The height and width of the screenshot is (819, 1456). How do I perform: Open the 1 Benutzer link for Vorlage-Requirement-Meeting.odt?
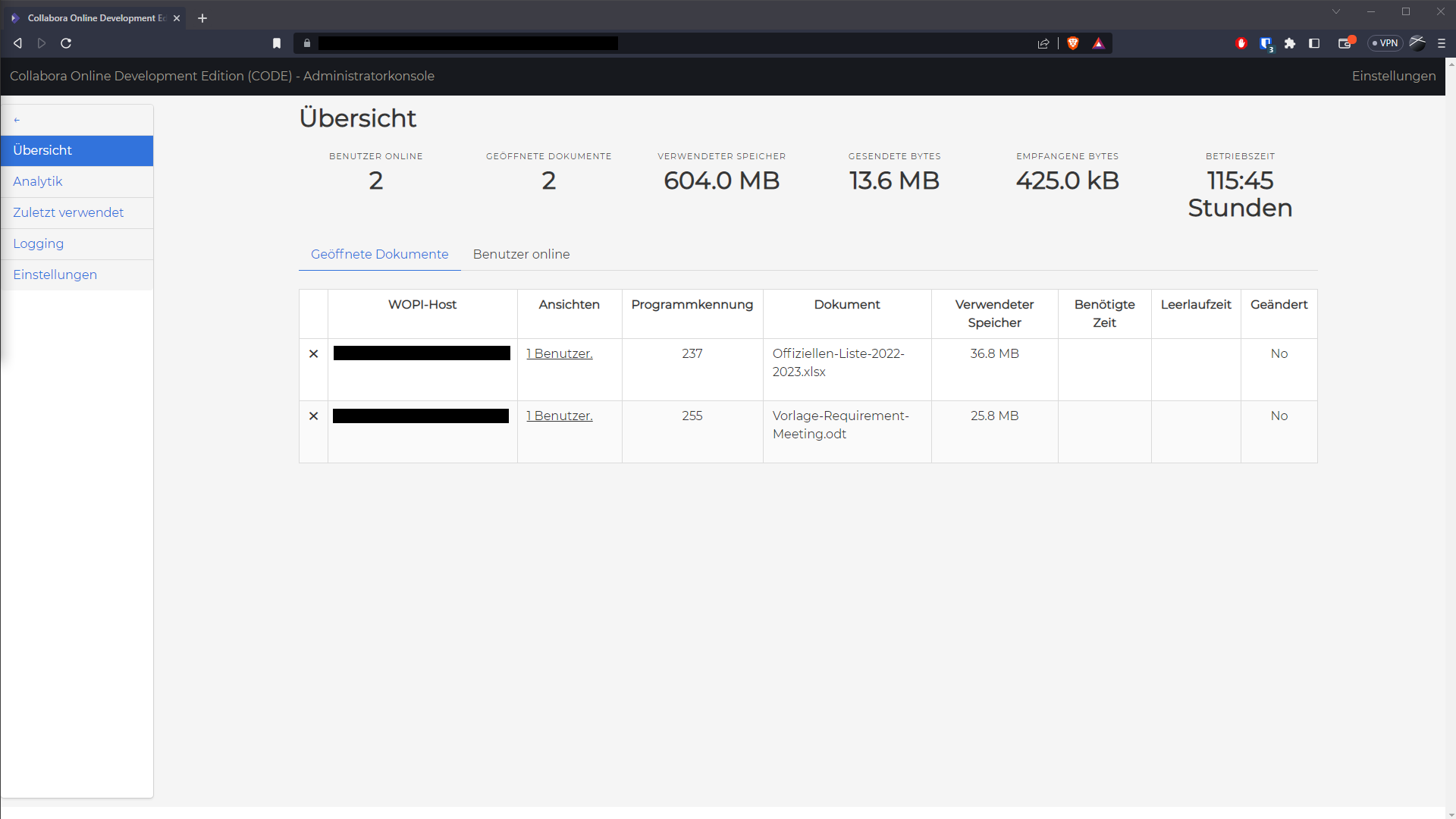(559, 416)
